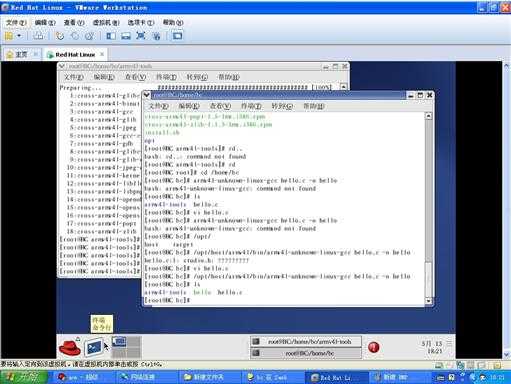
Task: Click the VMware view scrollbar down arrow
Action: pos(506,355)
